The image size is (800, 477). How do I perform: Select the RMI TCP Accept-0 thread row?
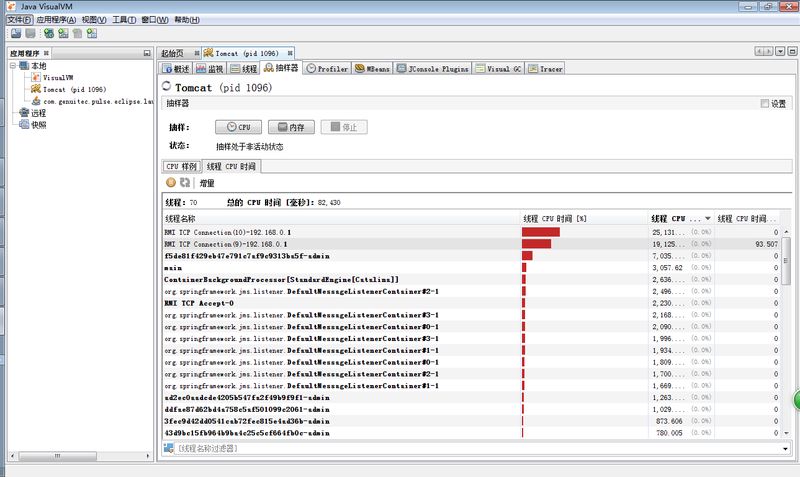point(472,303)
